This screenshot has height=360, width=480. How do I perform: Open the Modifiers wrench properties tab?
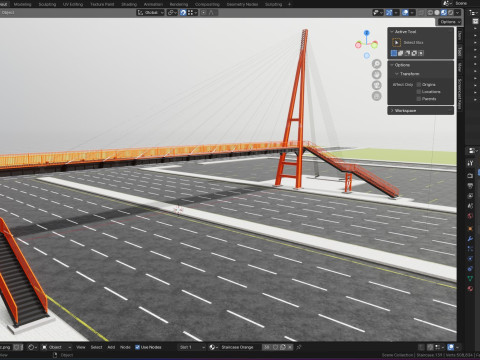click(470, 239)
